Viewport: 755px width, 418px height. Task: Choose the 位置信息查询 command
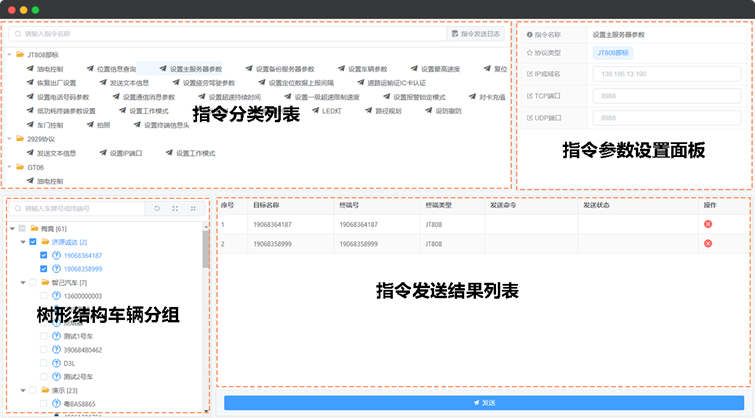click(x=118, y=69)
